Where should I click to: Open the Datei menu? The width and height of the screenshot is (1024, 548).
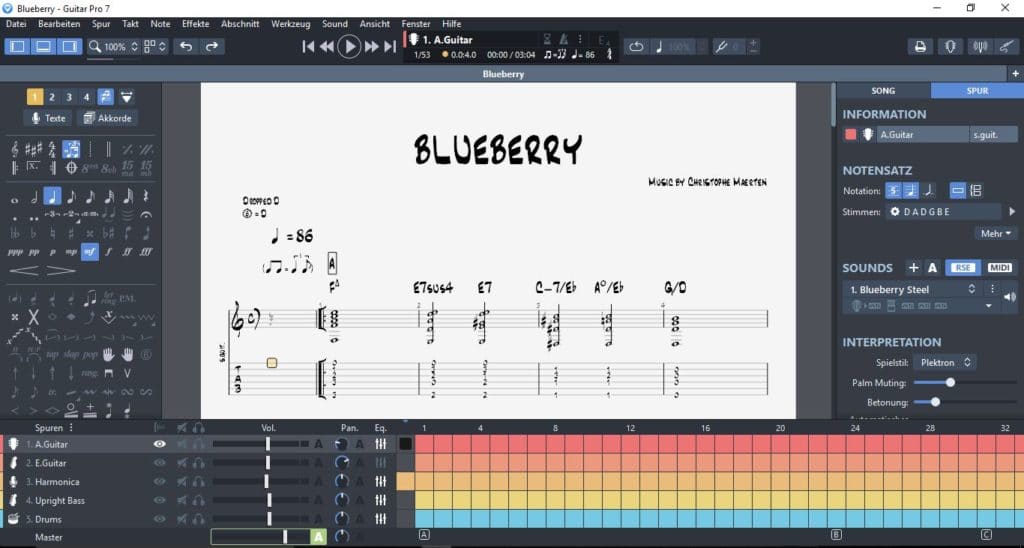tap(16, 24)
